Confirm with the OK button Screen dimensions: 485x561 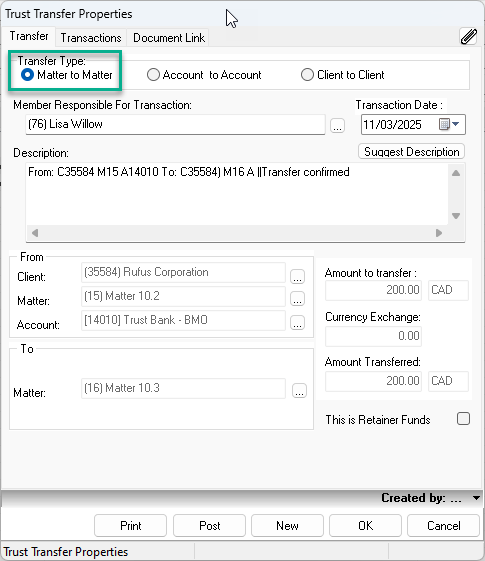366,526
